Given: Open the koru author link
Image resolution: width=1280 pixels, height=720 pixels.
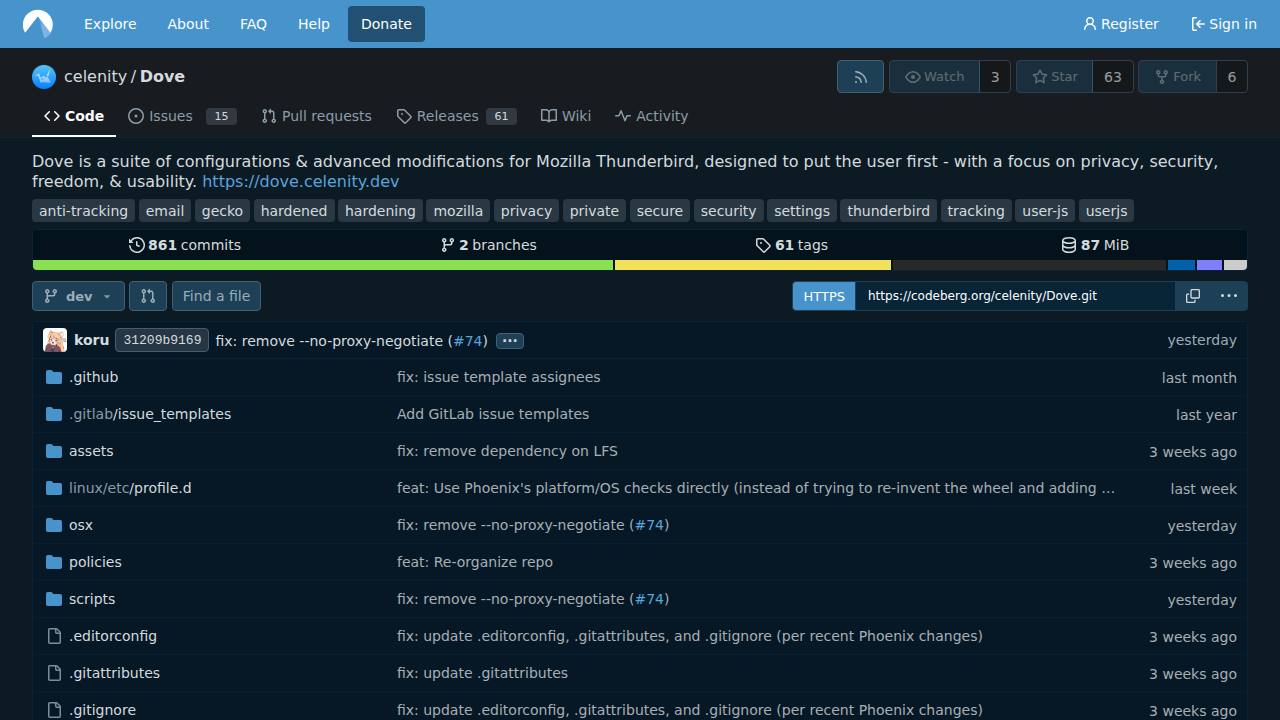Looking at the screenshot, I should click(91, 340).
